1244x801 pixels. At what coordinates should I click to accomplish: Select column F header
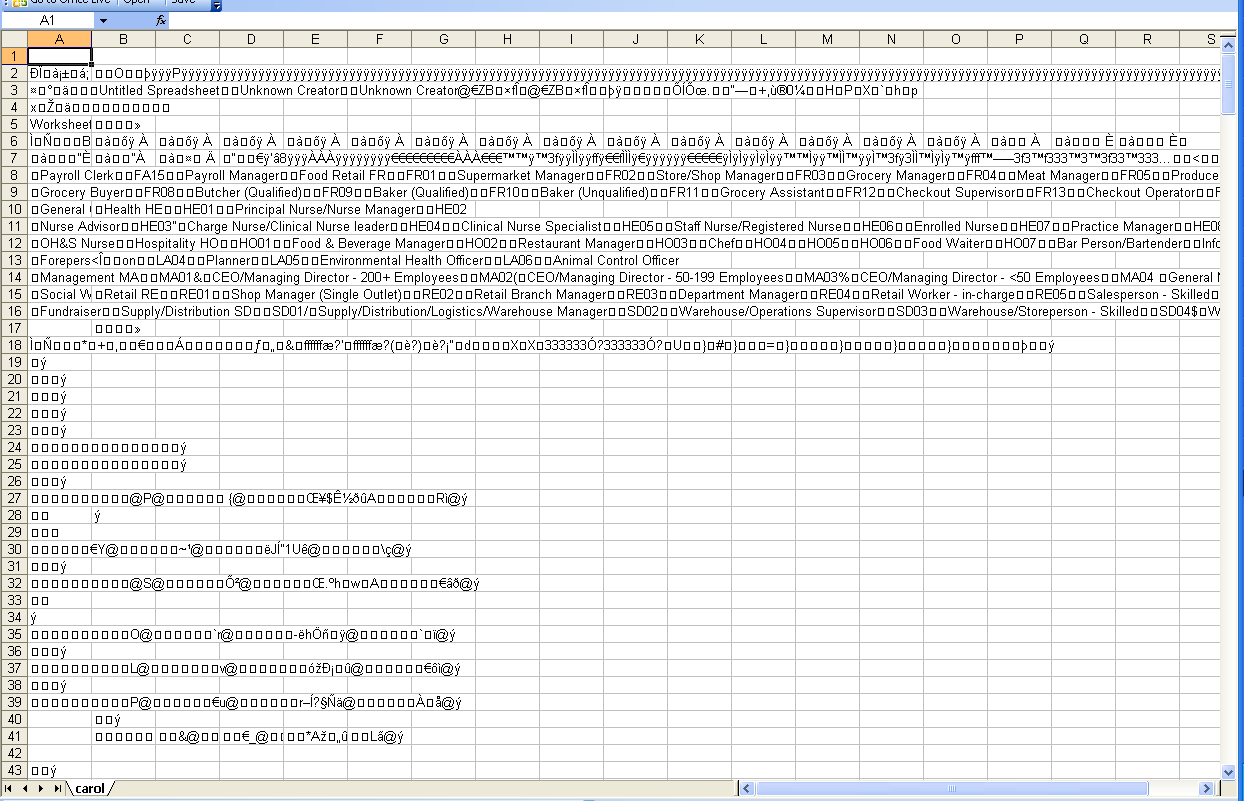click(379, 39)
